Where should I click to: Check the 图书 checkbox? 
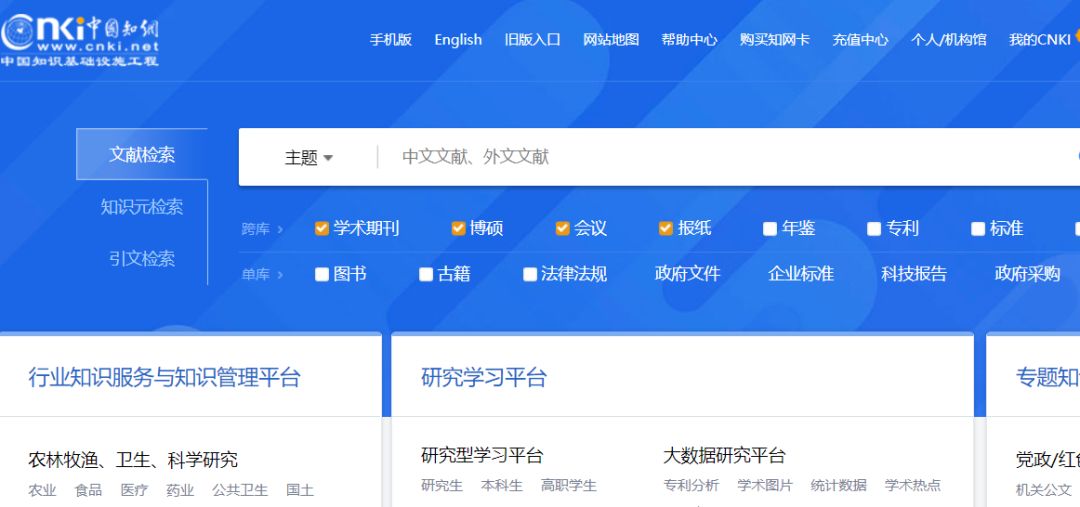(x=322, y=275)
